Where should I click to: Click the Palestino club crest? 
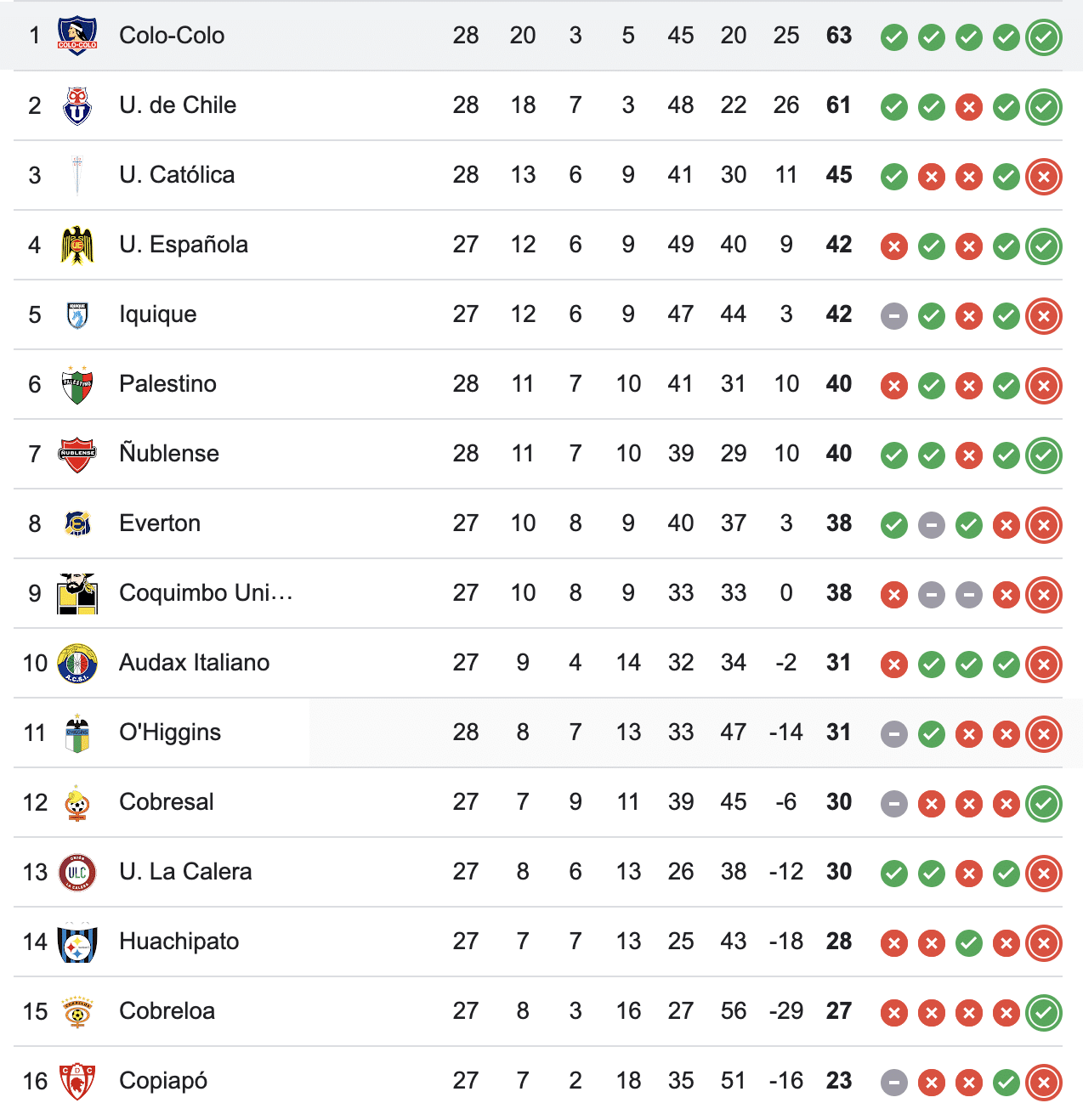pyautogui.click(x=77, y=384)
